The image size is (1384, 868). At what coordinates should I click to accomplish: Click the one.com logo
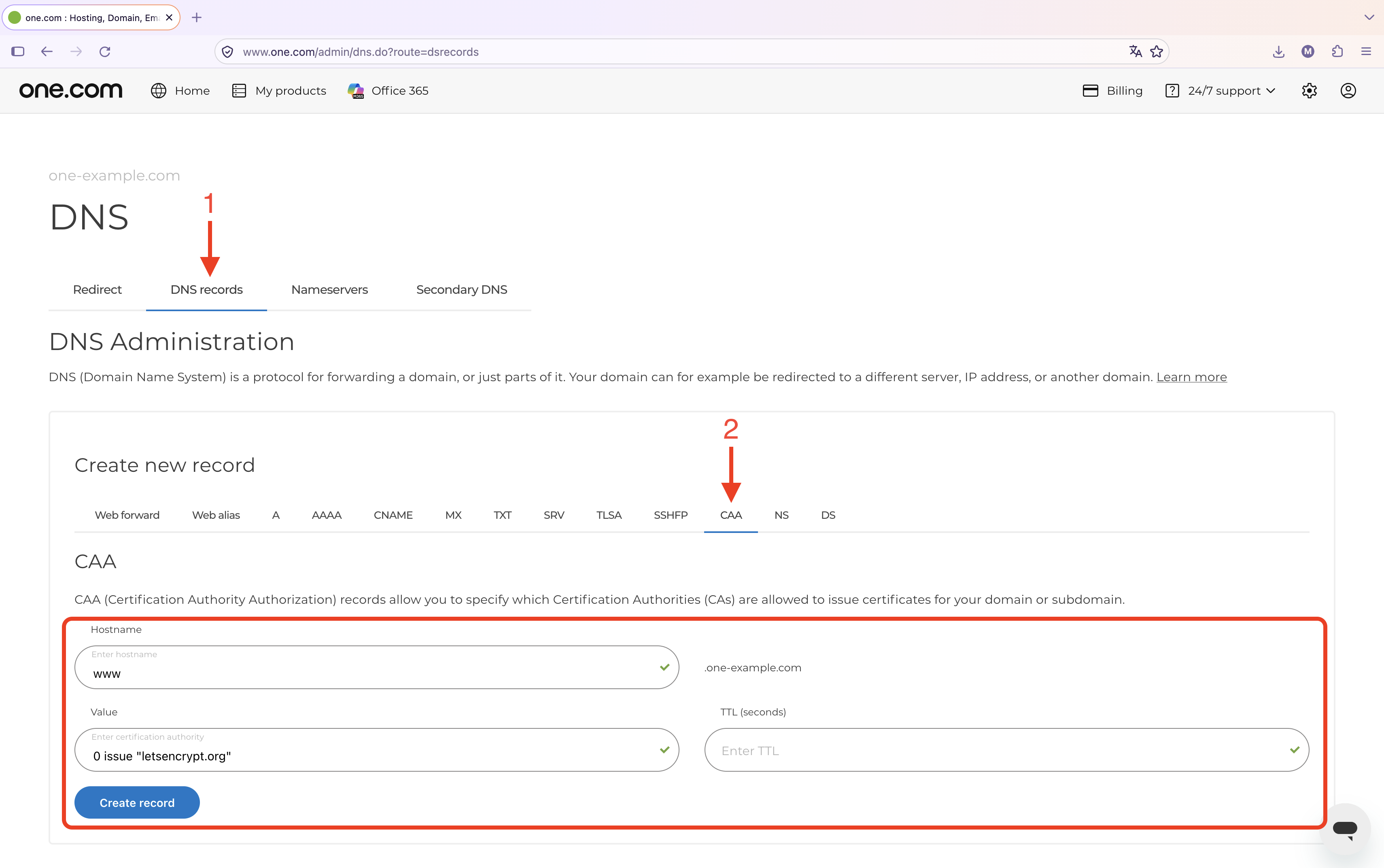pos(70,91)
